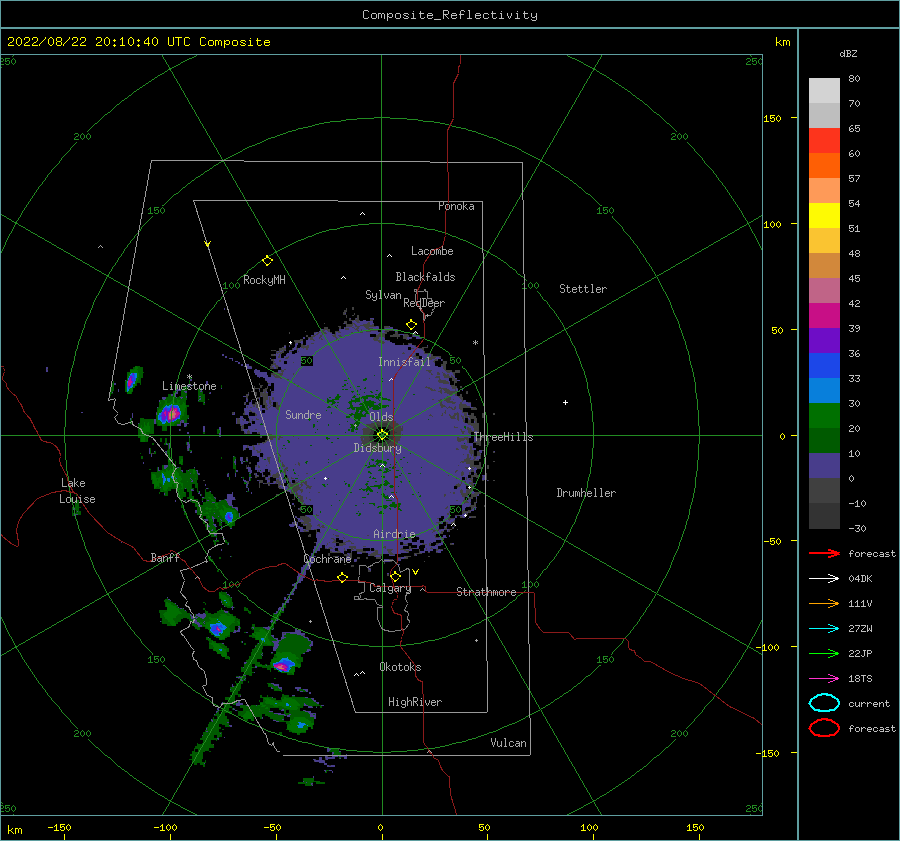
Task: Click the yellow radar site diamond at center
Action: coord(382,435)
